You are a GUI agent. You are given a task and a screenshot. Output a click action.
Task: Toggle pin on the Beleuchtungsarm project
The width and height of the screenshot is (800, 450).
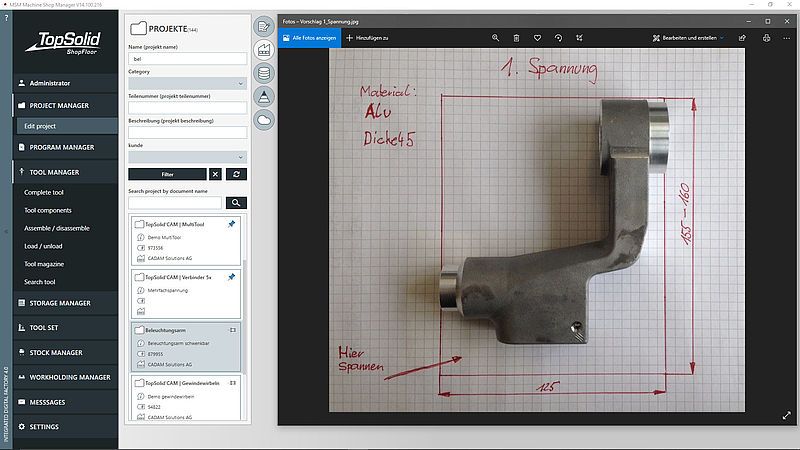(x=232, y=328)
